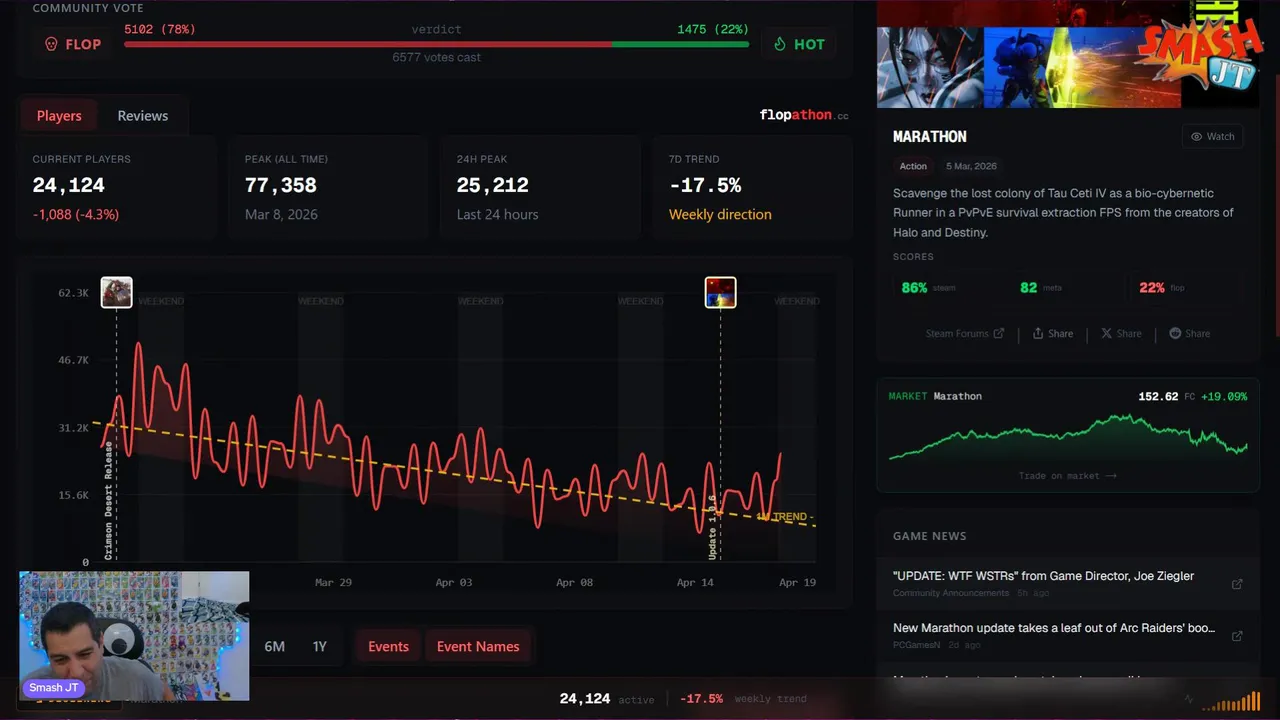Image resolution: width=1280 pixels, height=720 pixels.
Task: Click the Apr 14 date on chart axis
Action: coord(695,582)
